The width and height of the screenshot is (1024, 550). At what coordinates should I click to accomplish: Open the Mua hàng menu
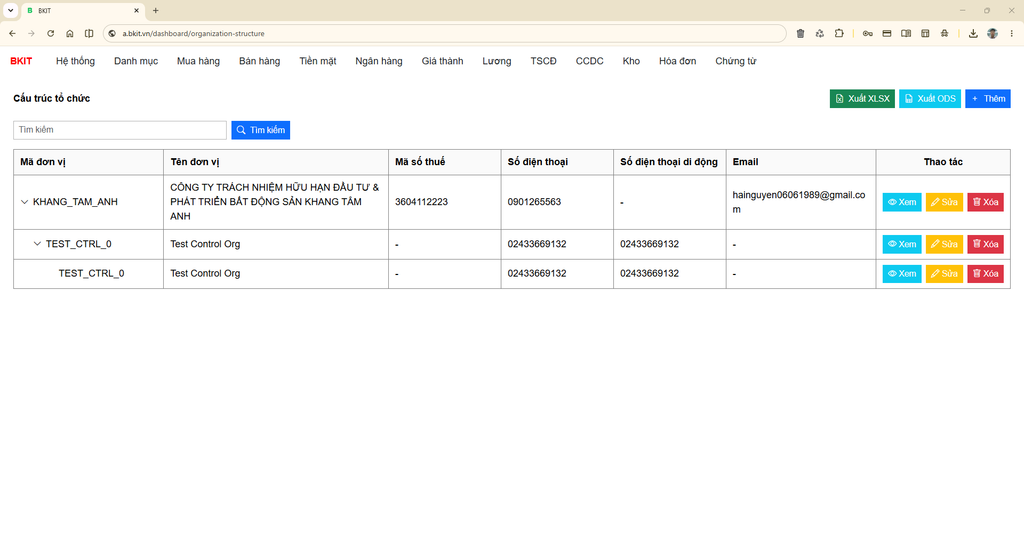(198, 61)
